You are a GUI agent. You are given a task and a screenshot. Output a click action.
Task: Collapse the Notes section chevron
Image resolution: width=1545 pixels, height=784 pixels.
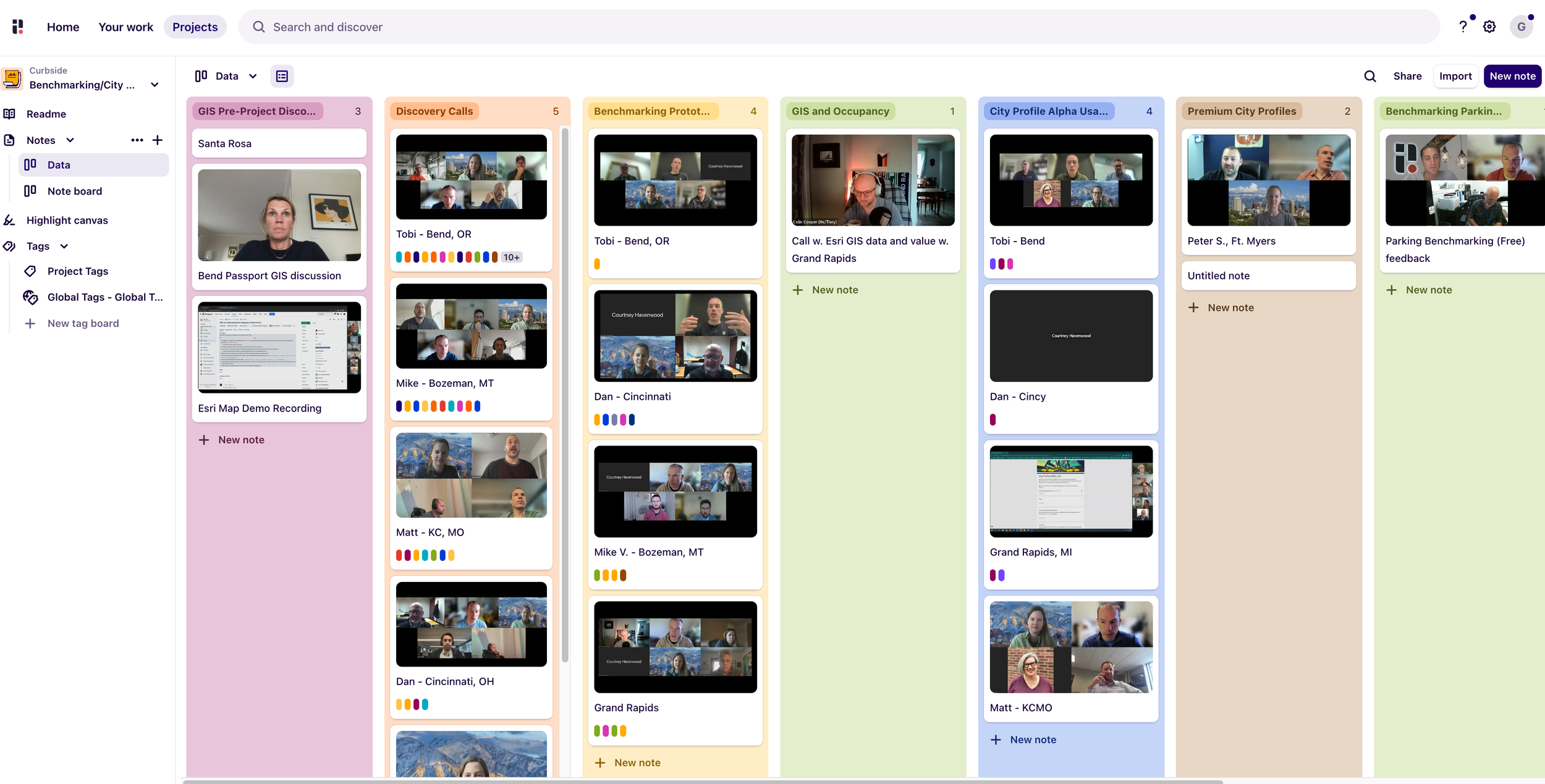click(x=70, y=140)
